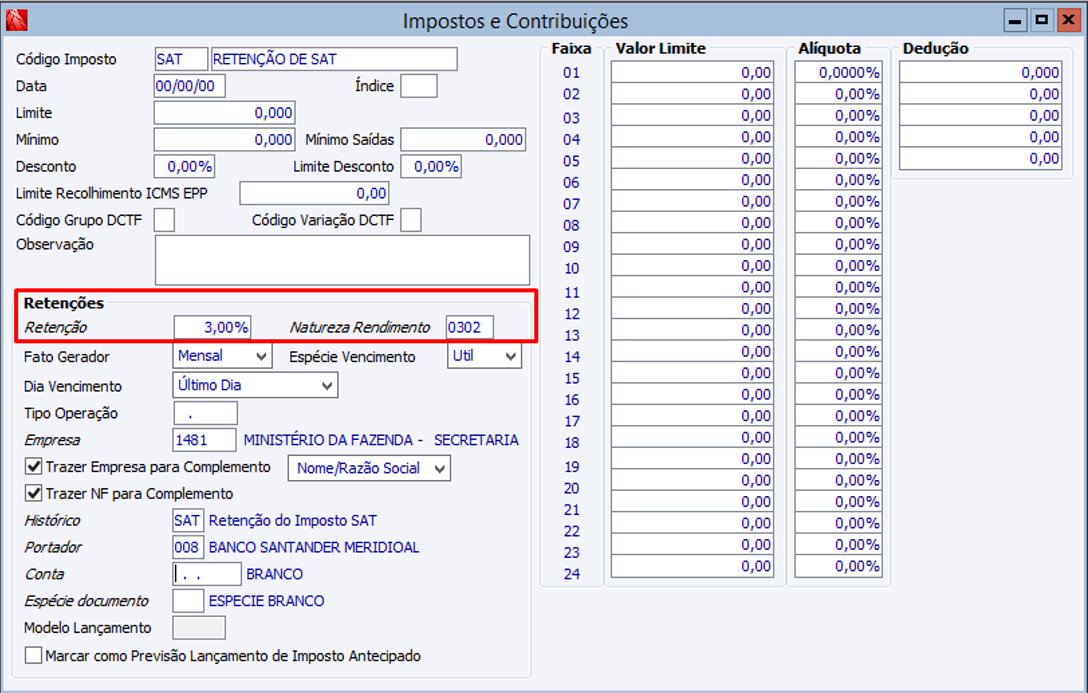1088x693 pixels.
Task: Click the red application icon in title bar
Action: pyautogui.click(x=16, y=20)
